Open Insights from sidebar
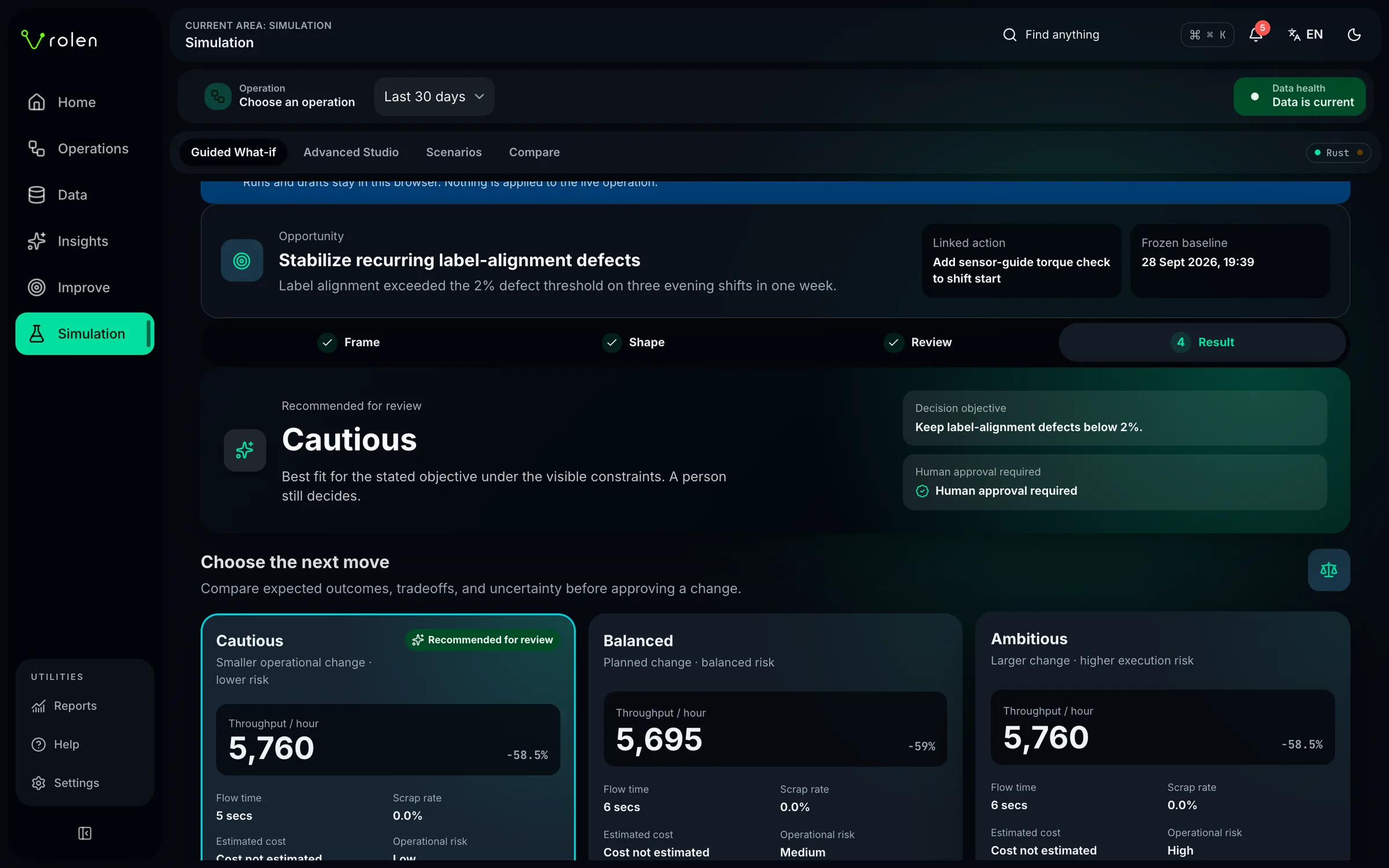 84,241
